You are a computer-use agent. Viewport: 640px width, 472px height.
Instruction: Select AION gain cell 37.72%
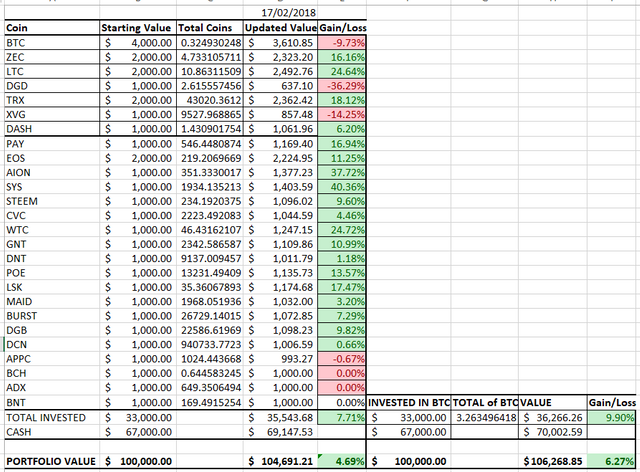[x=342, y=172]
